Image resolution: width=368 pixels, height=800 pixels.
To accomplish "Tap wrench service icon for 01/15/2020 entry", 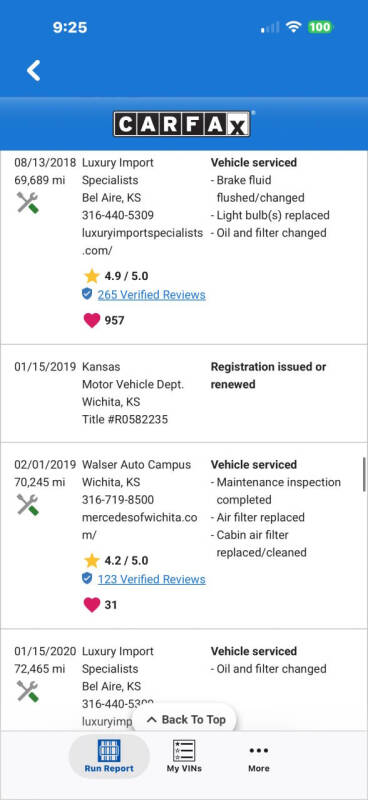I will point(28,691).
